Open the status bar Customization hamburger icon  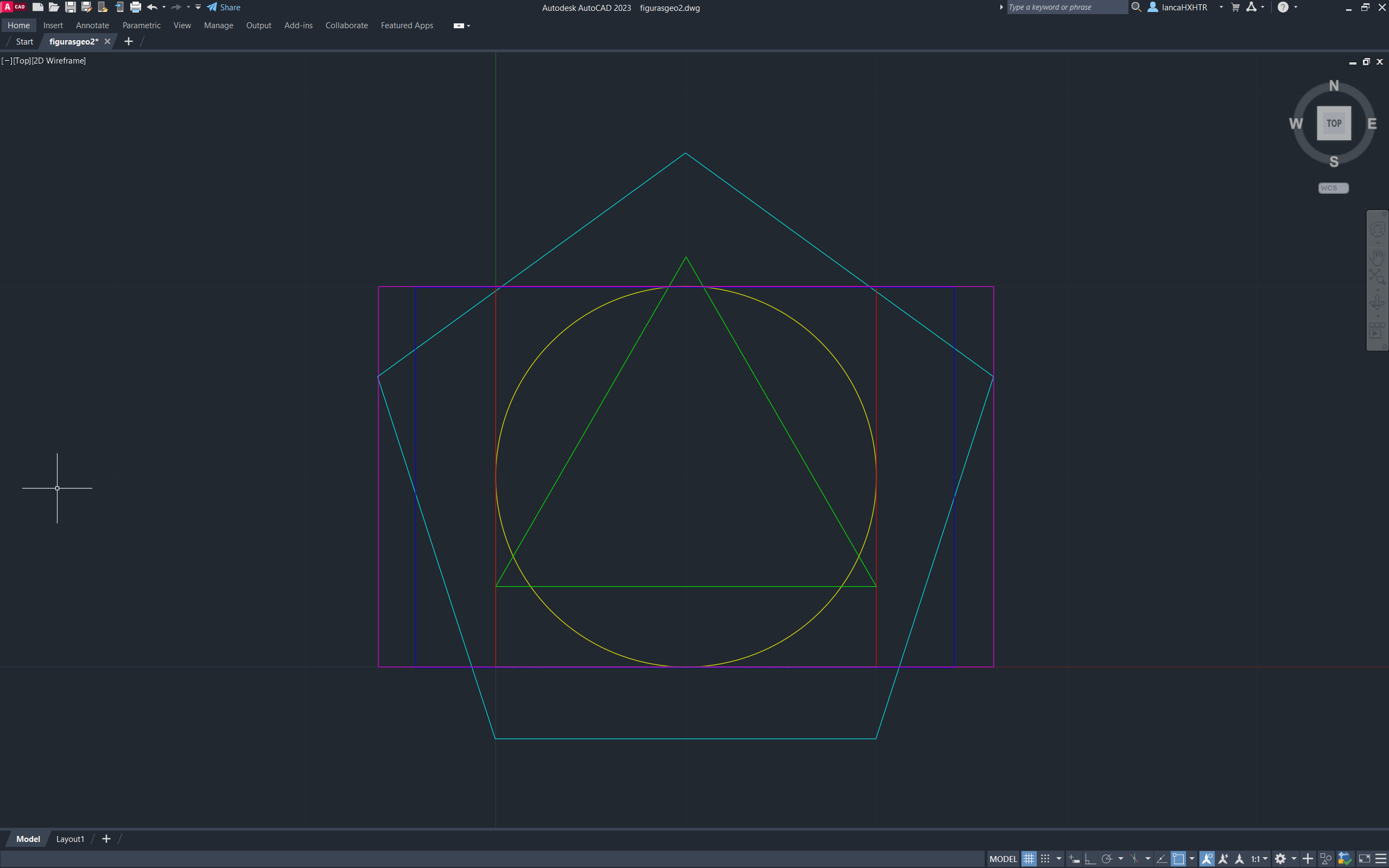(1381, 859)
